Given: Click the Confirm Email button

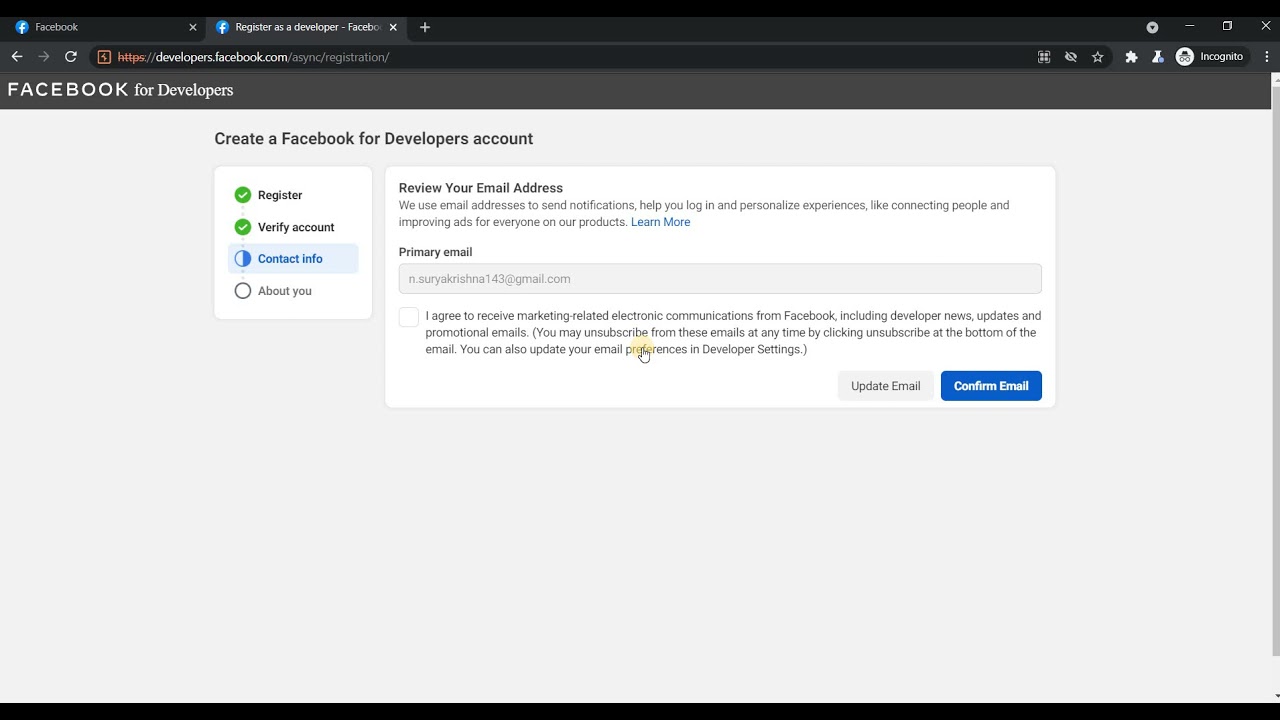Looking at the screenshot, I should [991, 386].
